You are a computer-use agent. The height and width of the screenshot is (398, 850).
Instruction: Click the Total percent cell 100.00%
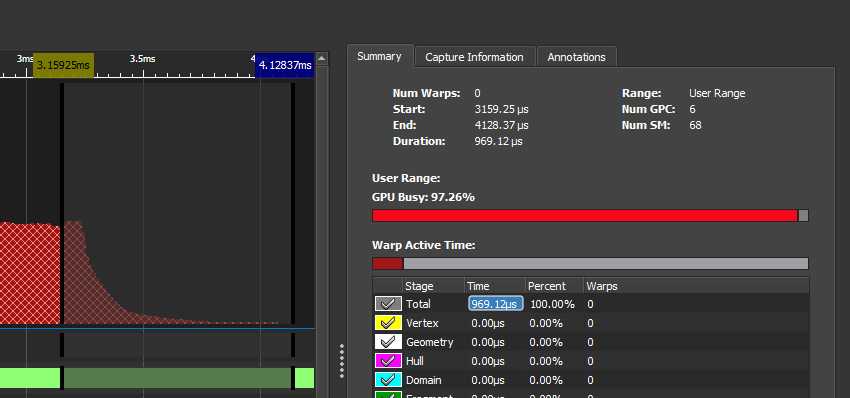(552, 304)
